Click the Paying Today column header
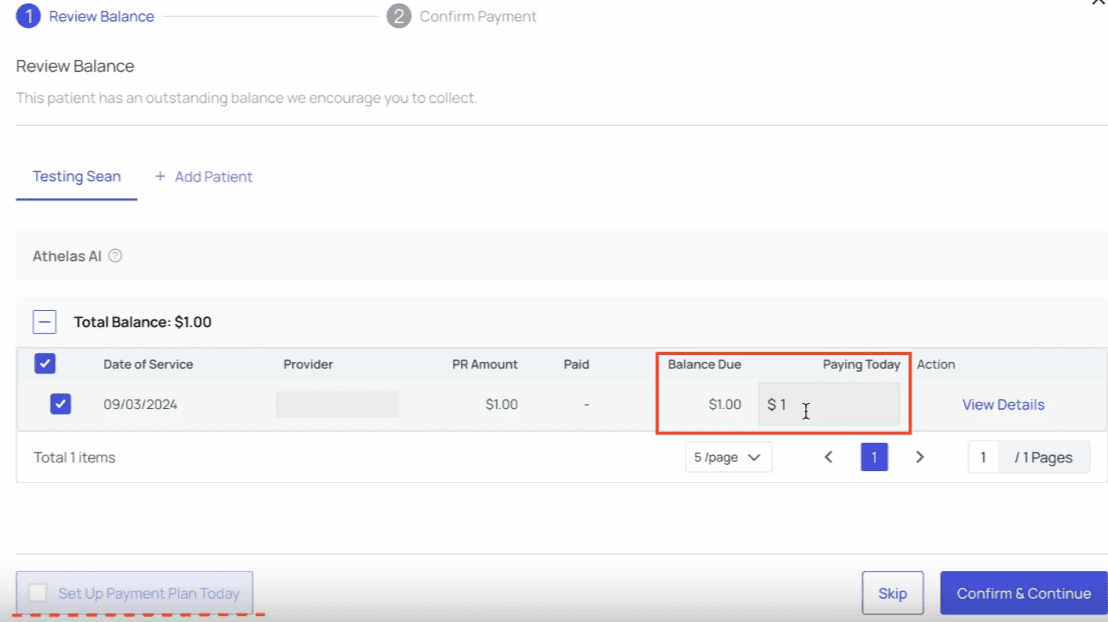The image size is (1108, 622). (861, 364)
